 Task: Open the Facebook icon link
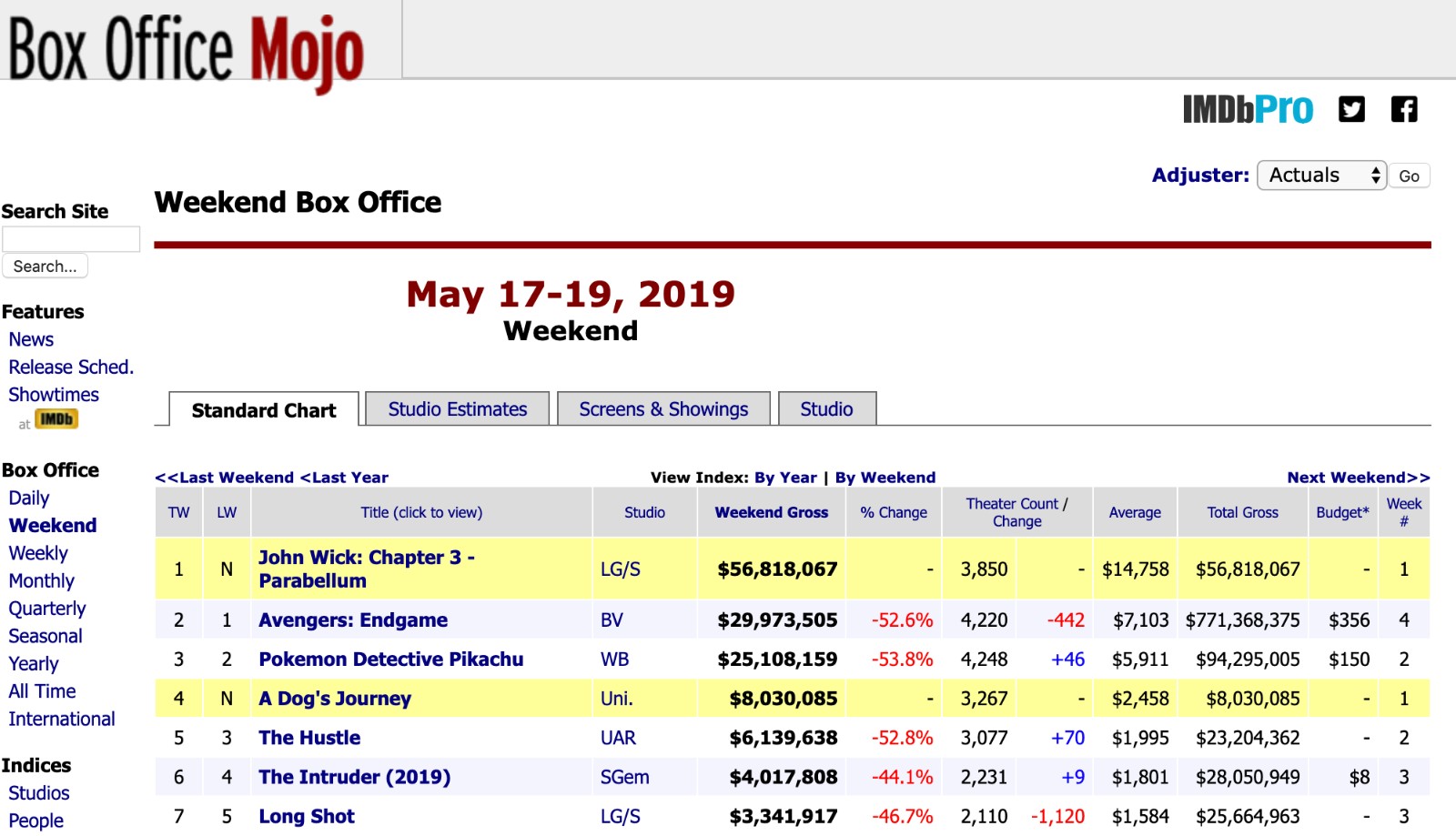point(1404,110)
